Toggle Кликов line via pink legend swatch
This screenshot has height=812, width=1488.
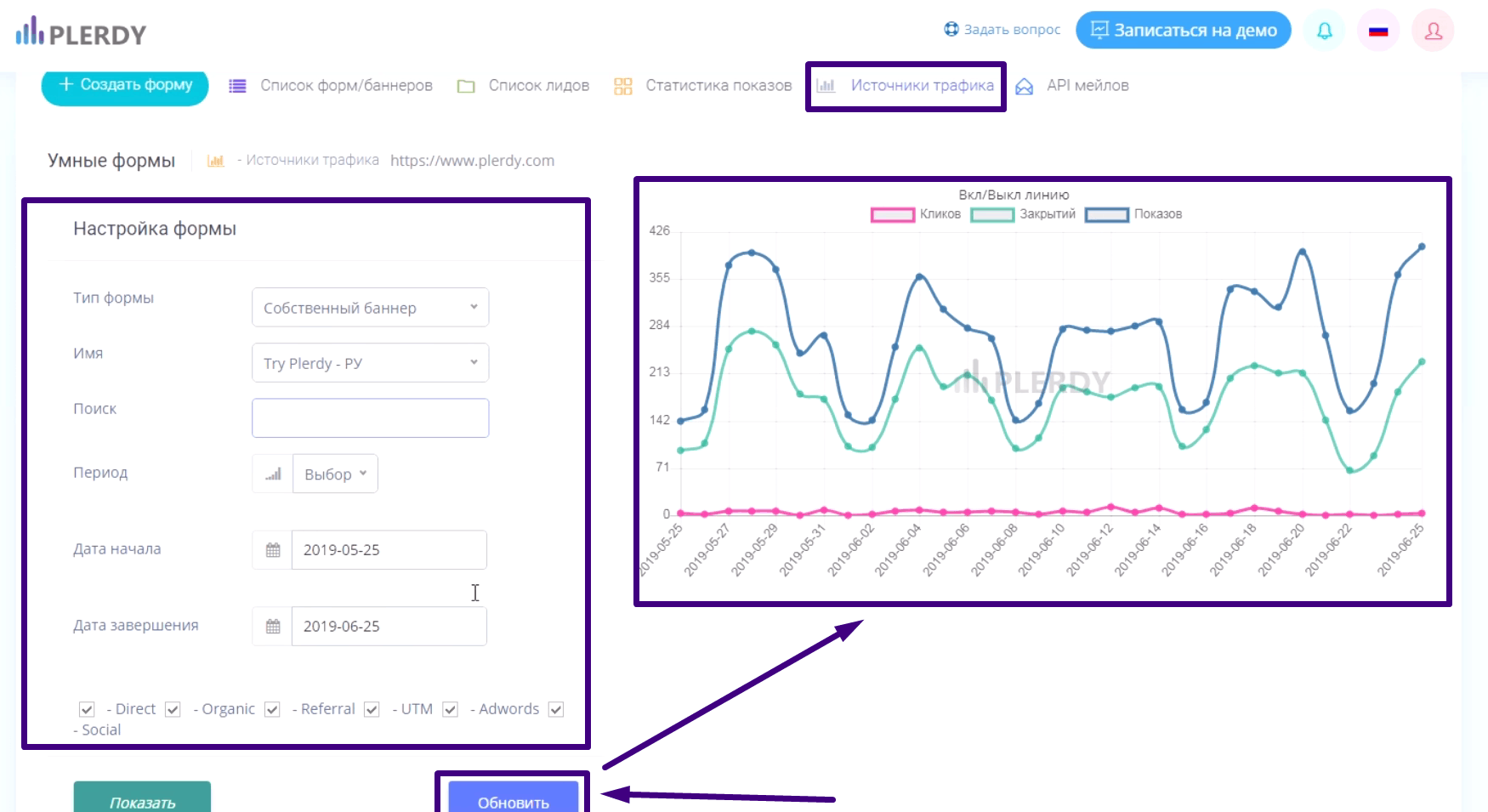click(x=893, y=214)
